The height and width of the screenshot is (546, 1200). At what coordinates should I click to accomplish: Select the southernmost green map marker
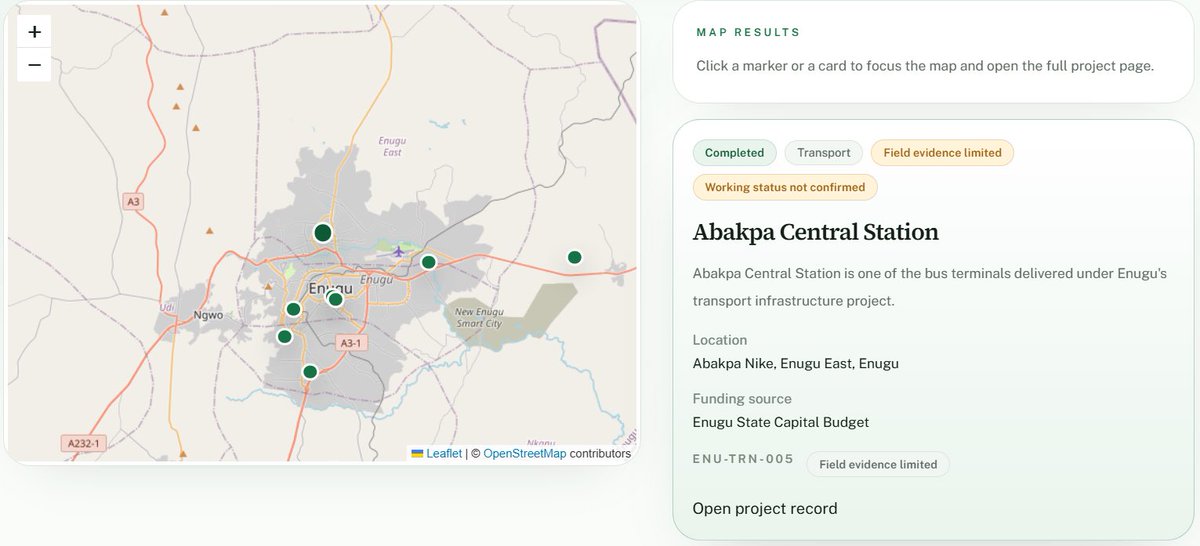coord(310,371)
